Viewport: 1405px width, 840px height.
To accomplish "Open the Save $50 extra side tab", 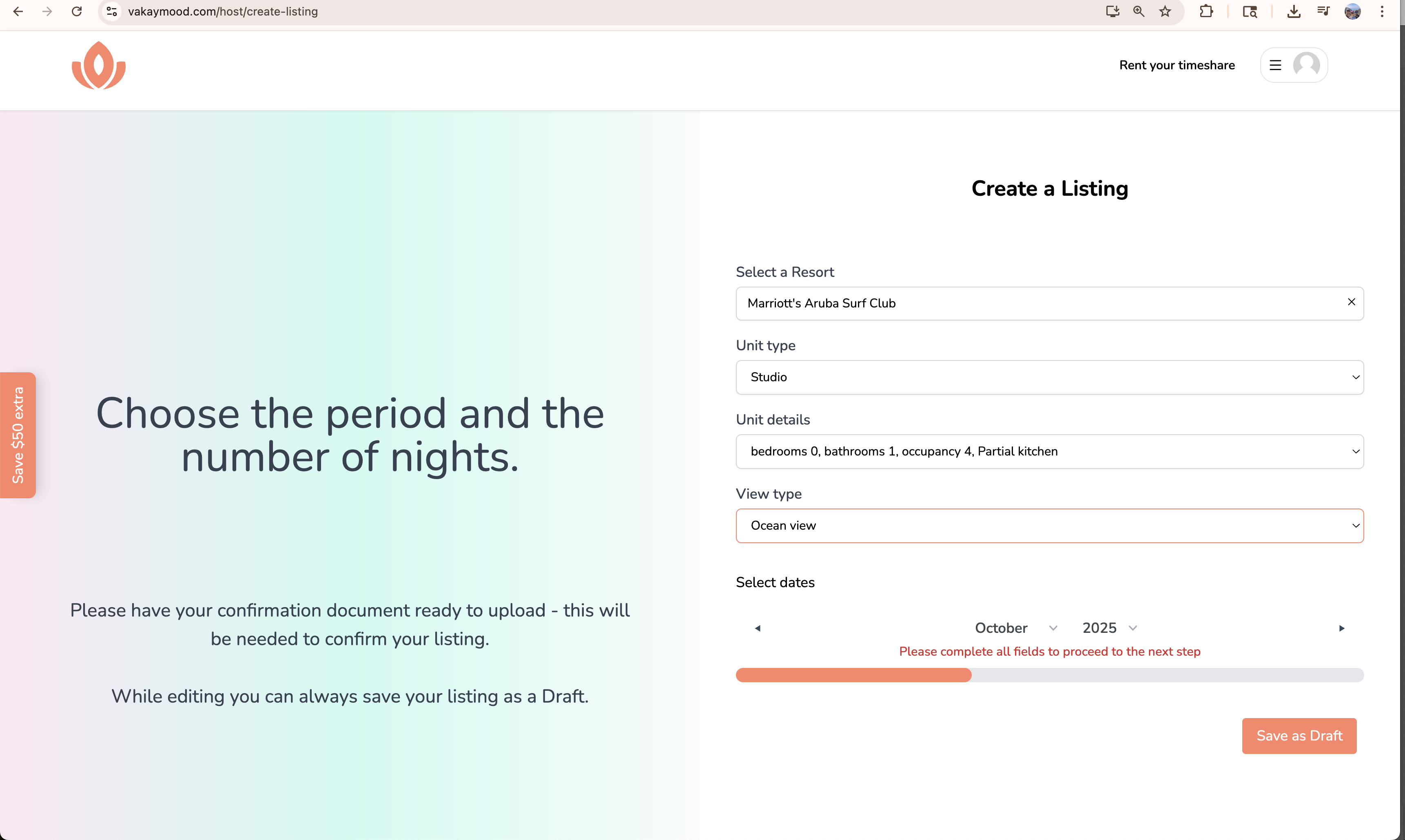I will tap(18, 435).
